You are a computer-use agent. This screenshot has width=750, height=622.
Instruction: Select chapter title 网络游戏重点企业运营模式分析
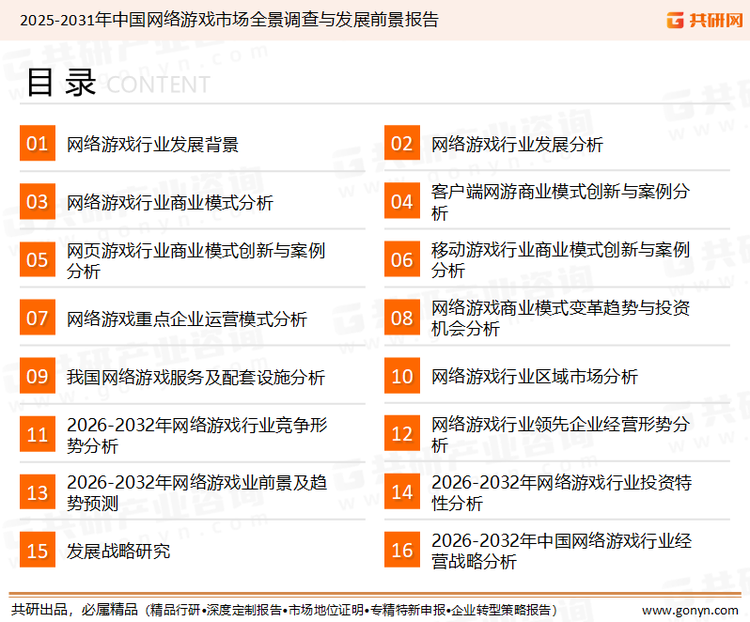187,319
